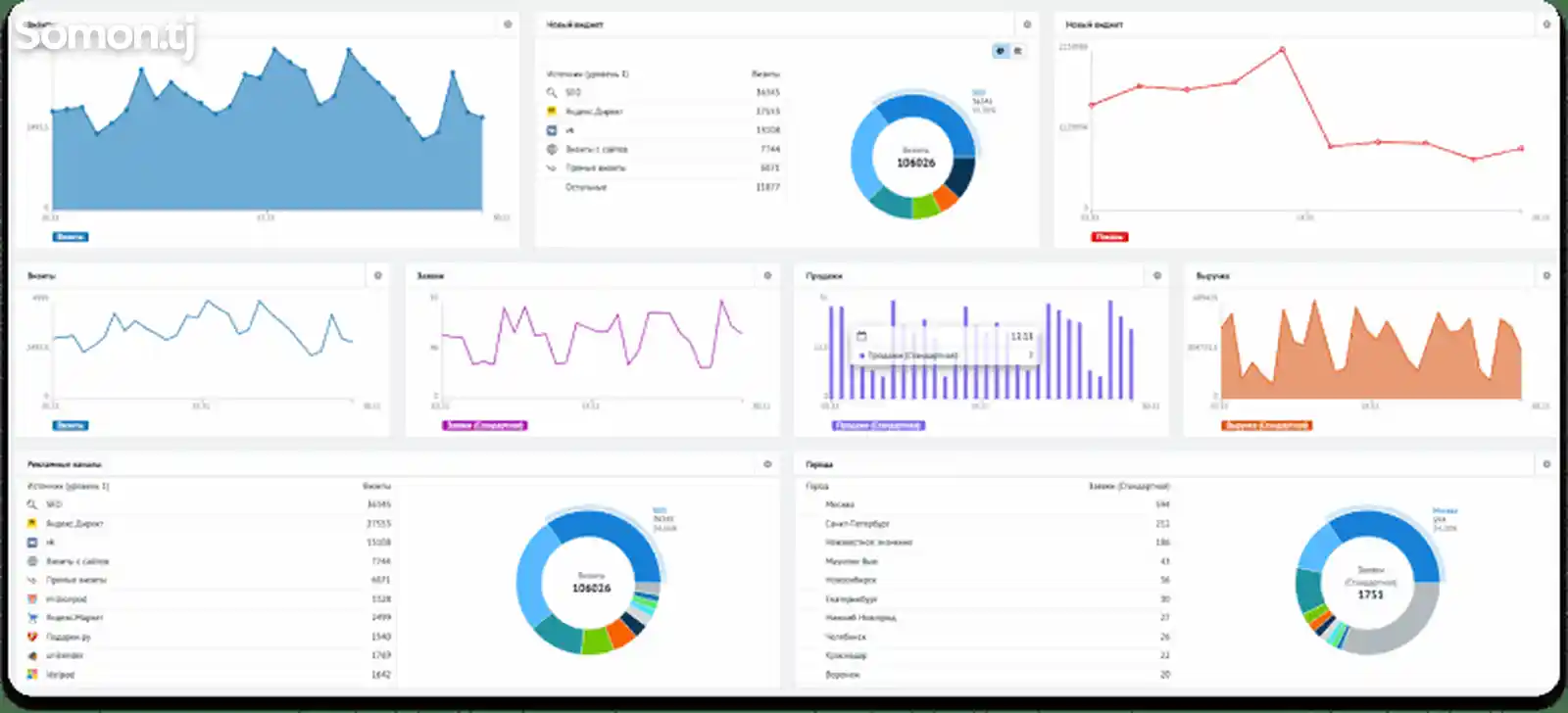1568x713 pixels.
Task: Click Продажи widget title
Action: 824,276
